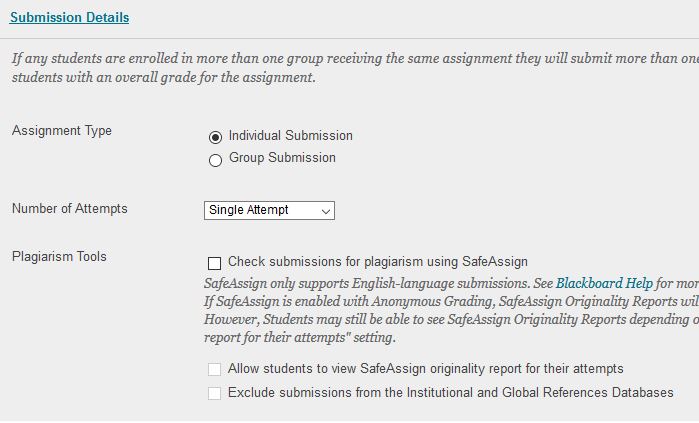Click the Assignment Type field label
Viewport: 699px width, 423px height.
(x=62, y=131)
